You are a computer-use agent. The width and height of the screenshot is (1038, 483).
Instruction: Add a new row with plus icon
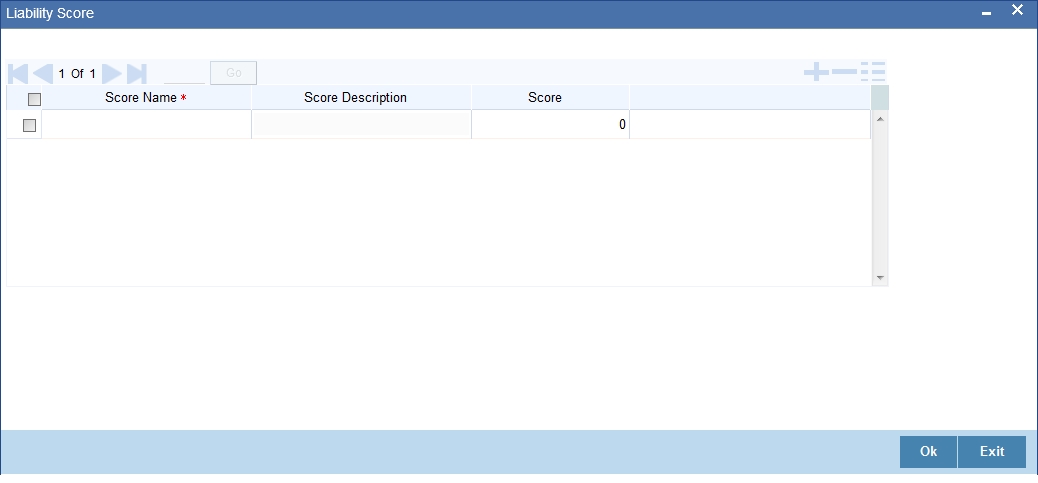[x=816, y=71]
